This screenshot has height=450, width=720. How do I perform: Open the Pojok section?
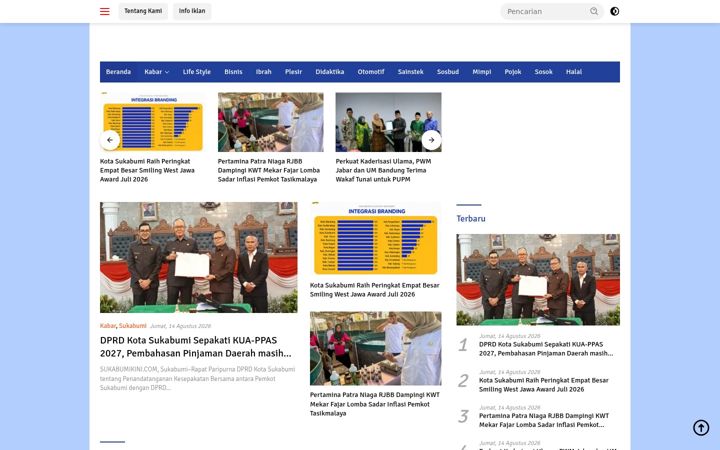tap(513, 72)
